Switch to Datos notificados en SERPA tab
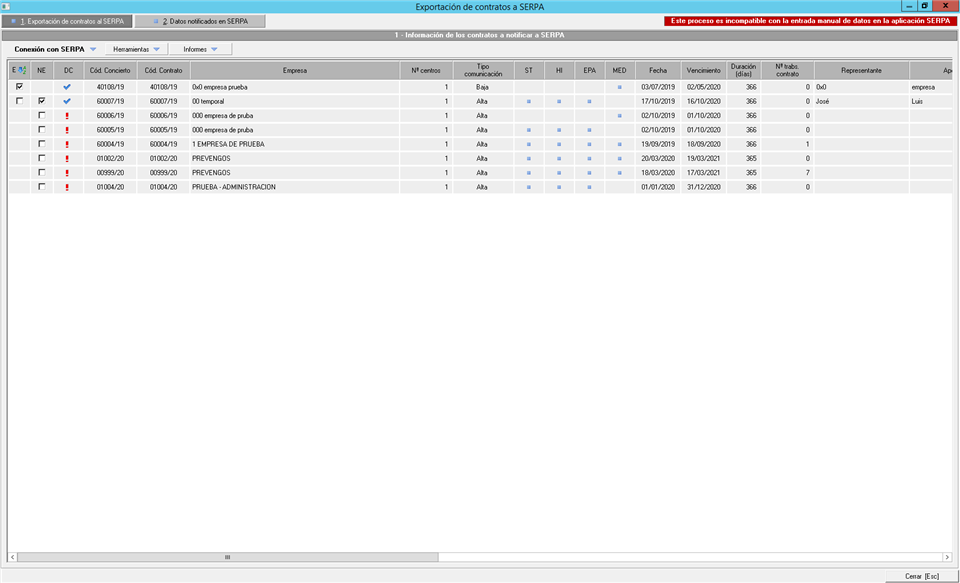 pyautogui.click(x=200, y=21)
